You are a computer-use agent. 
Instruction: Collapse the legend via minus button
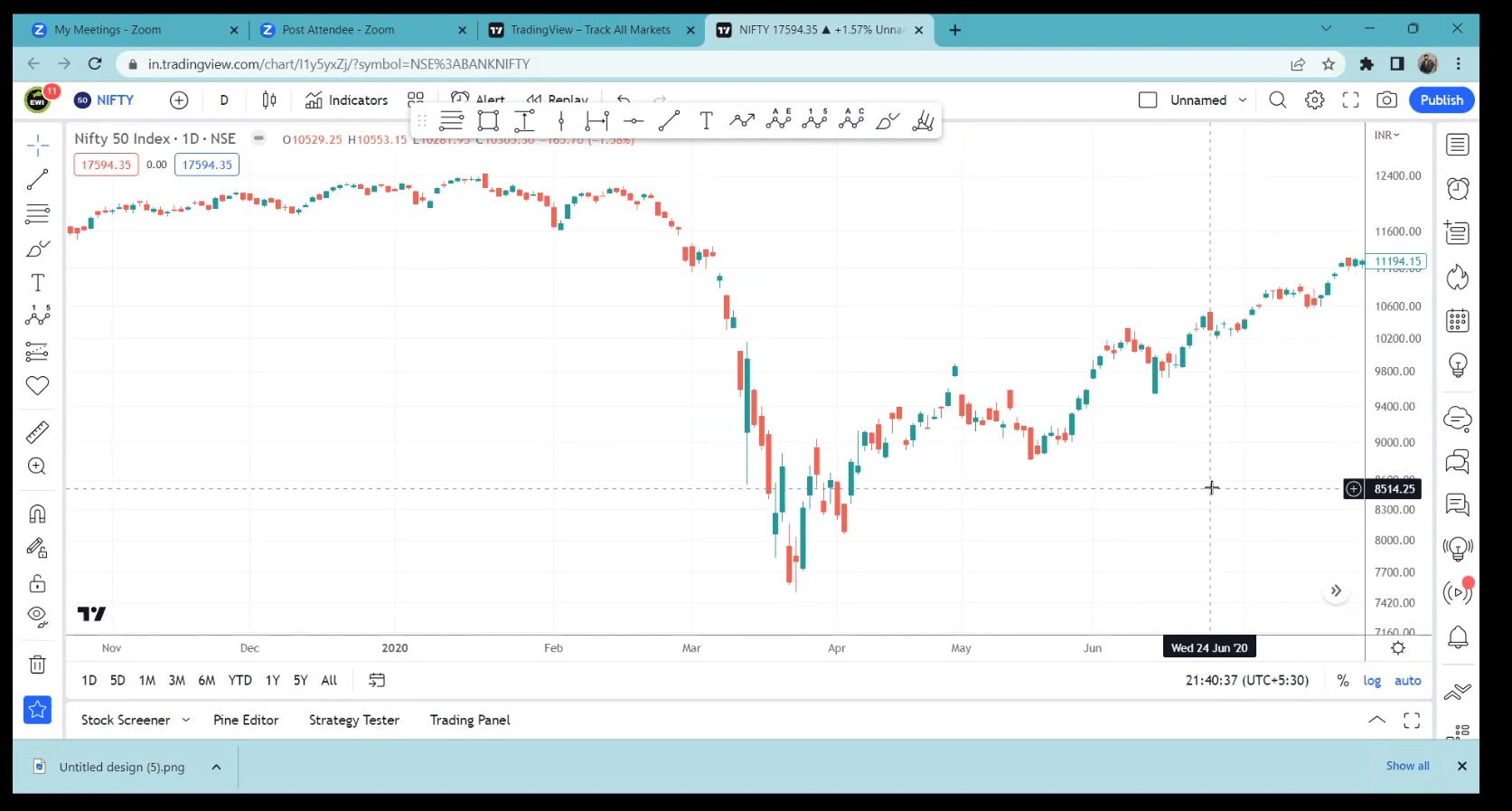(x=258, y=138)
